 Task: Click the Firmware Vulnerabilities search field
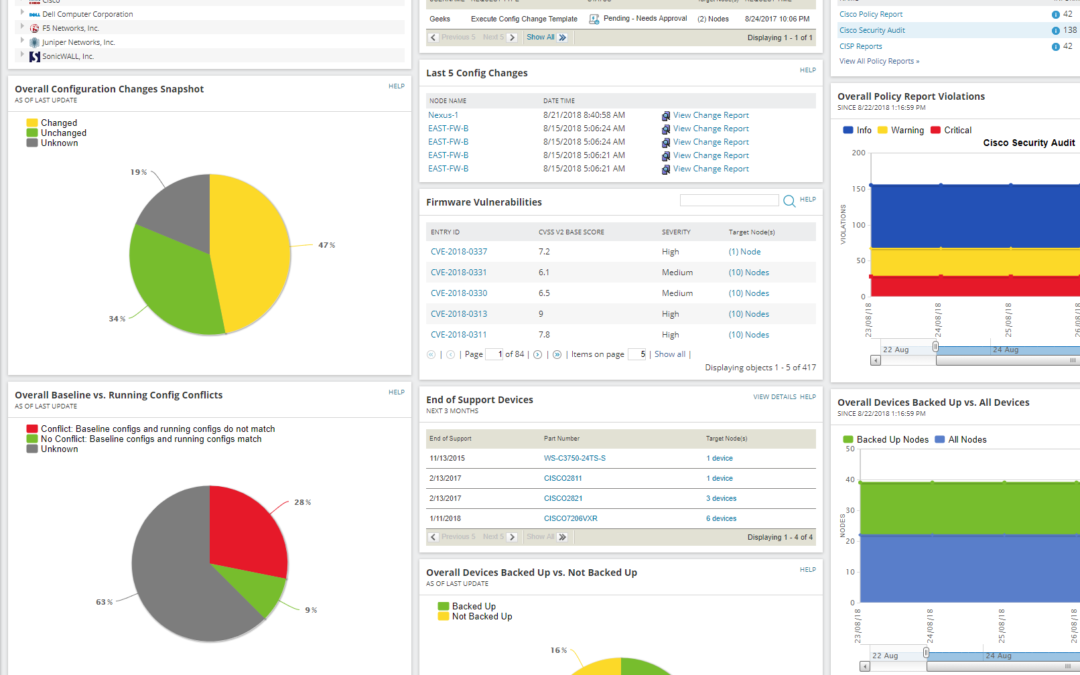(x=729, y=200)
